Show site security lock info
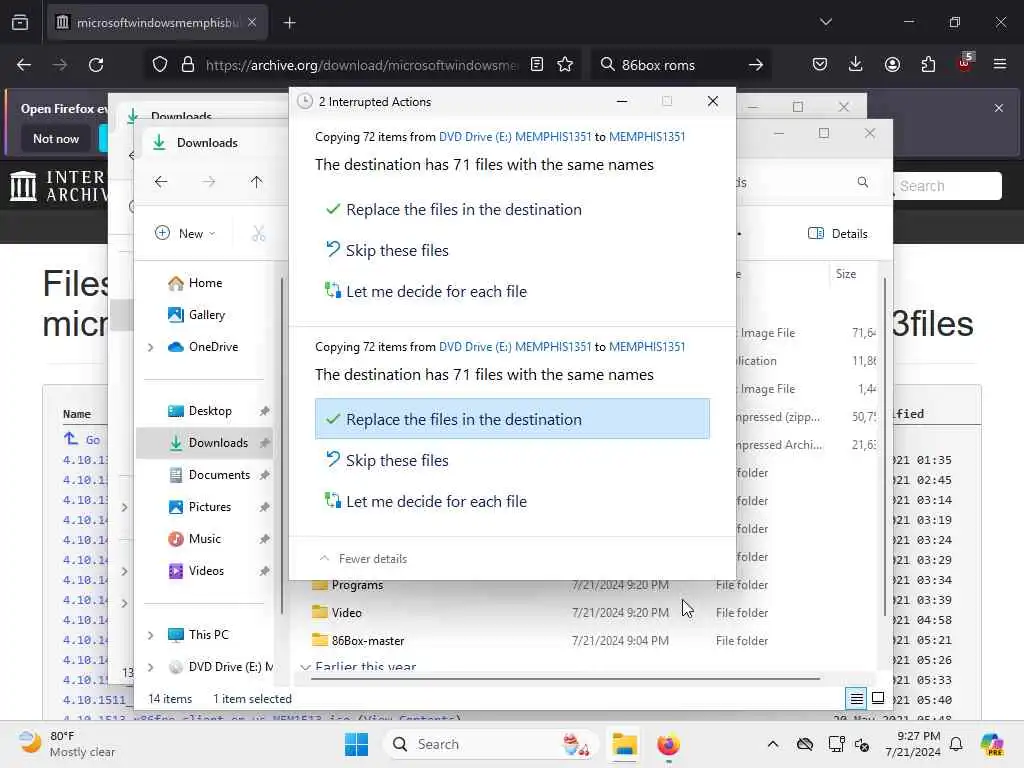1024x768 pixels. tap(188, 65)
